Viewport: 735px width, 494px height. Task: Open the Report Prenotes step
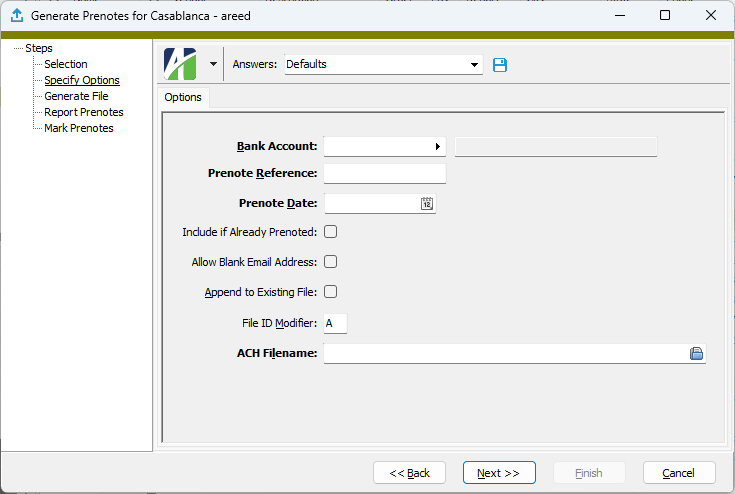pyautogui.click(x=84, y=112)
